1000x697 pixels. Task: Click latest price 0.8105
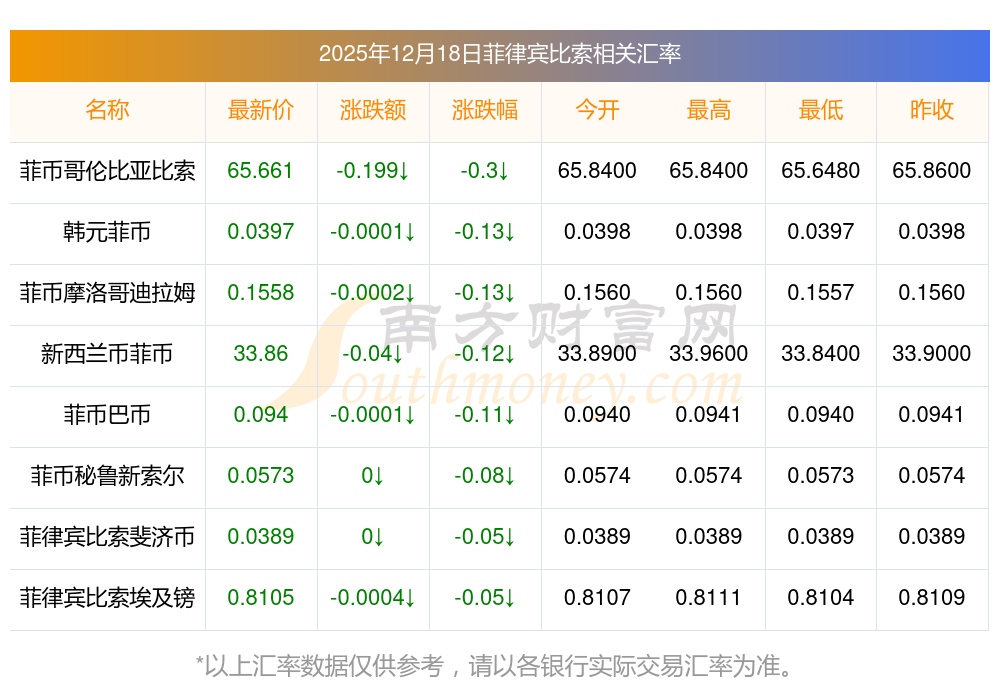261,598
